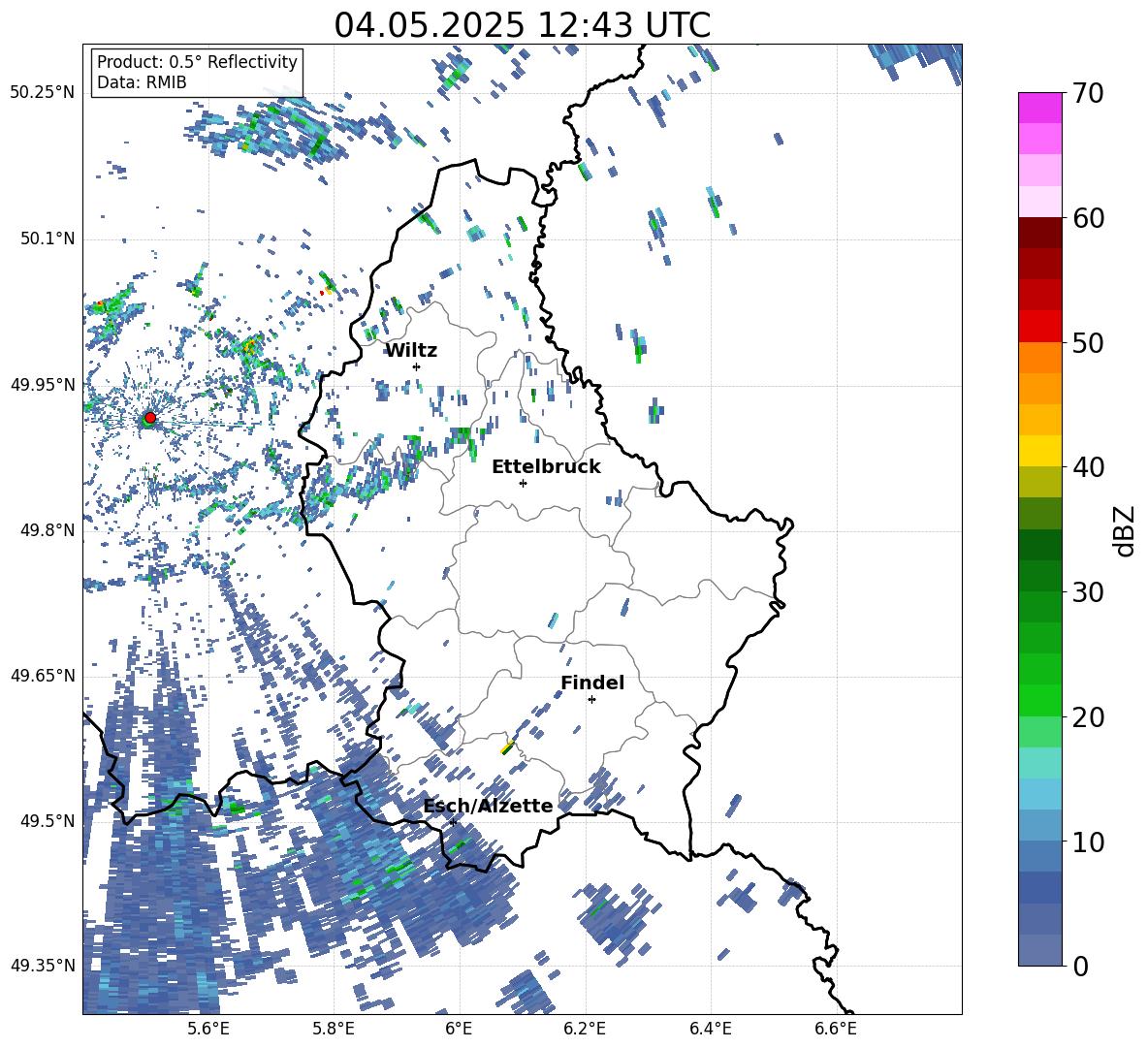Screen dimensions: 1148x1048
Task: Click the colorbar tick label 20
Action: click(x=1088, y=717)
